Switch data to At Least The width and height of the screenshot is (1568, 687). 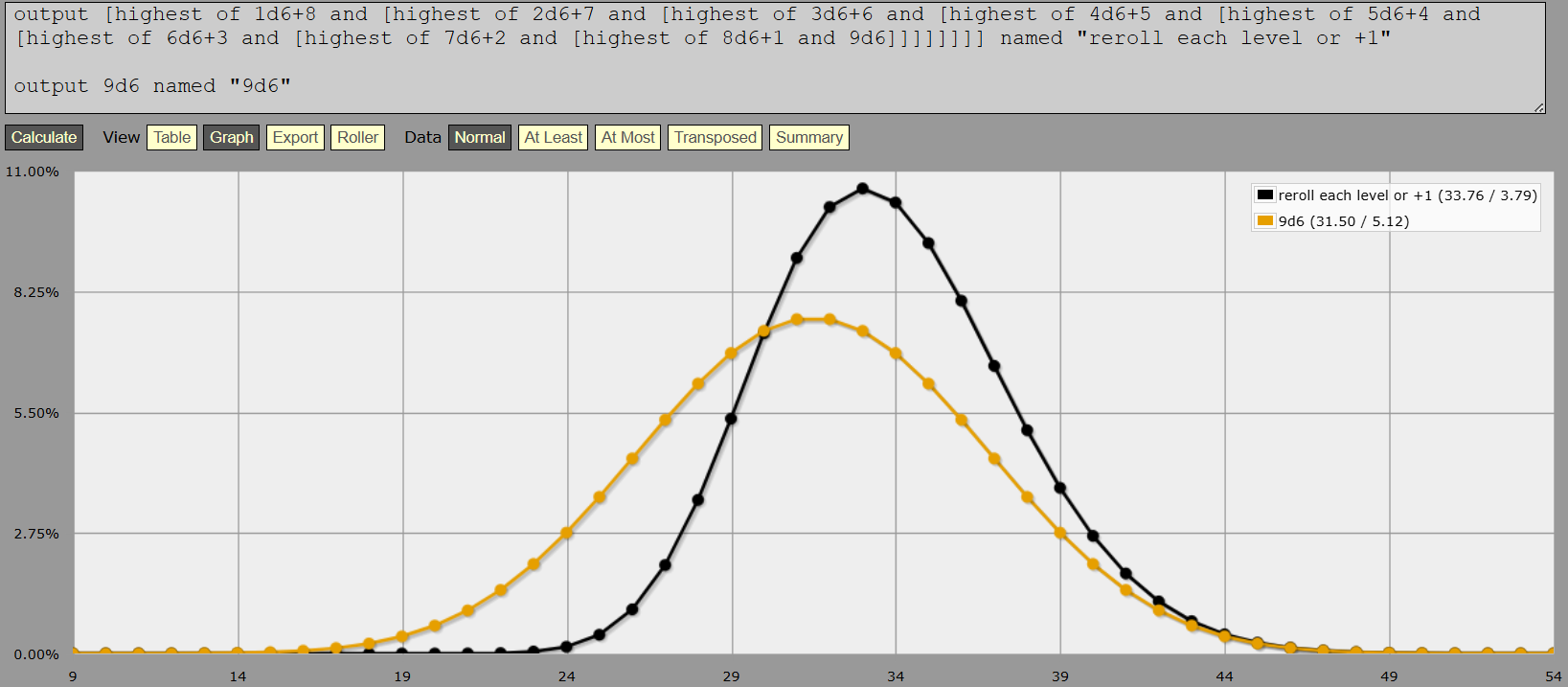(553, 138)
